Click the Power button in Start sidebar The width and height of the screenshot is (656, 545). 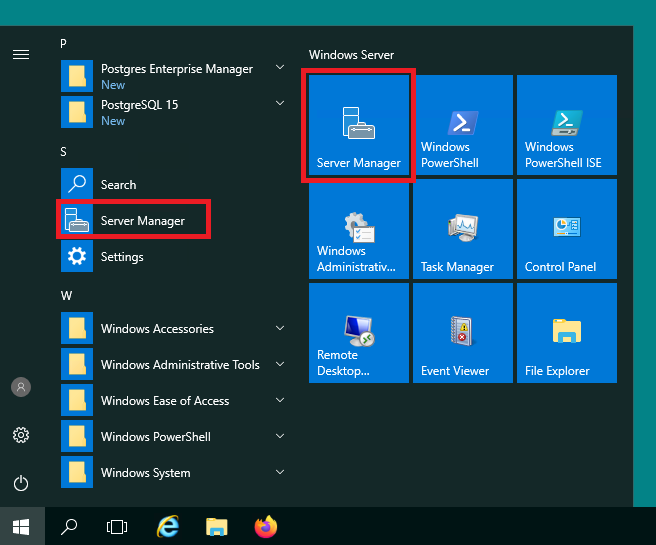[21, 484]
